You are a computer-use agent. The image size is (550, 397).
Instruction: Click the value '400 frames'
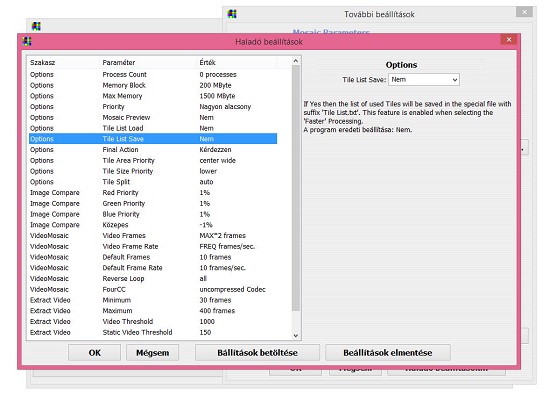(x=217, y=311)
